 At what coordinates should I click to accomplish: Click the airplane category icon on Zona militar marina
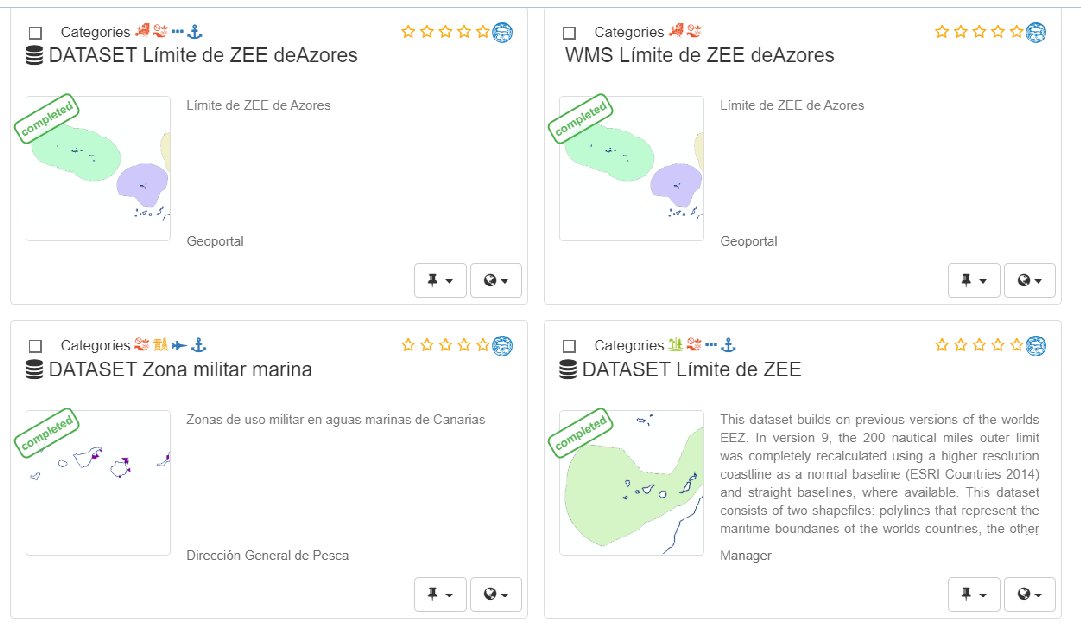click(179, 344)
